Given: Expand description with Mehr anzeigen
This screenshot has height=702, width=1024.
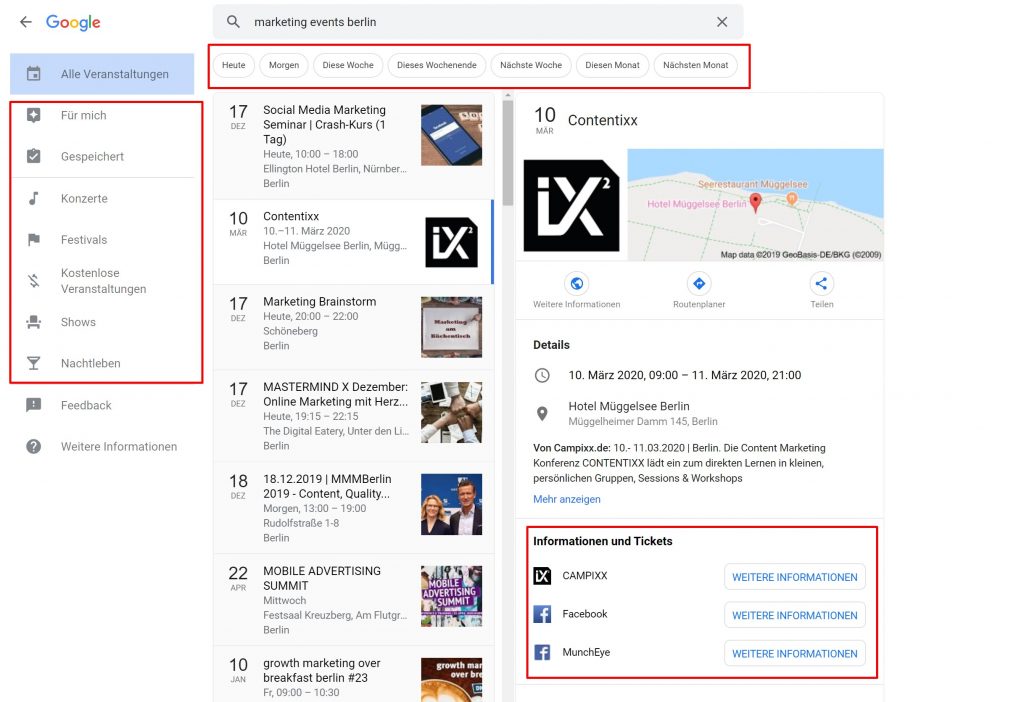Looking at the screenshot, I should pos(566,499).
